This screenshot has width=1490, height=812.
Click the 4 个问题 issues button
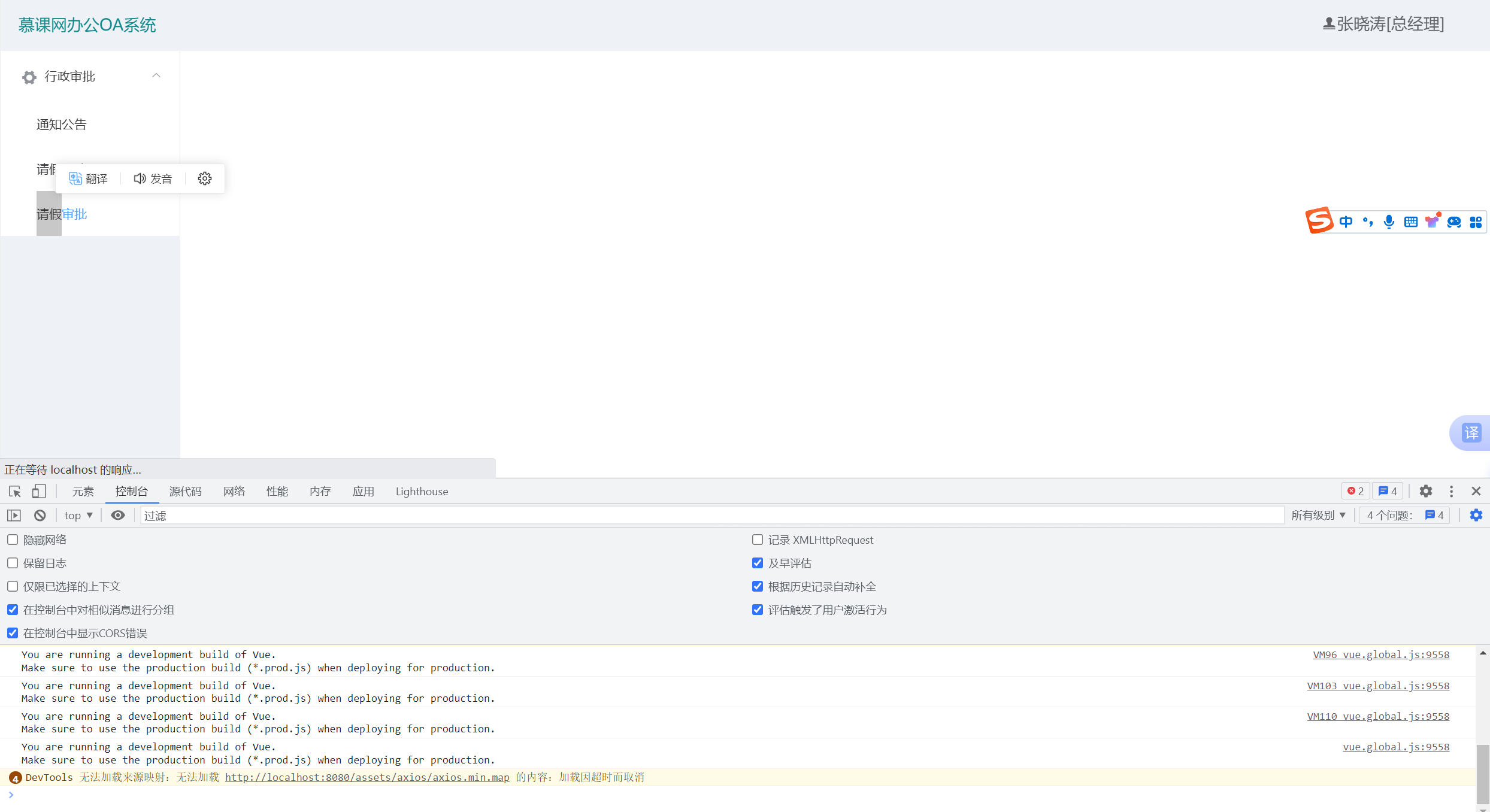[1404, 515]
